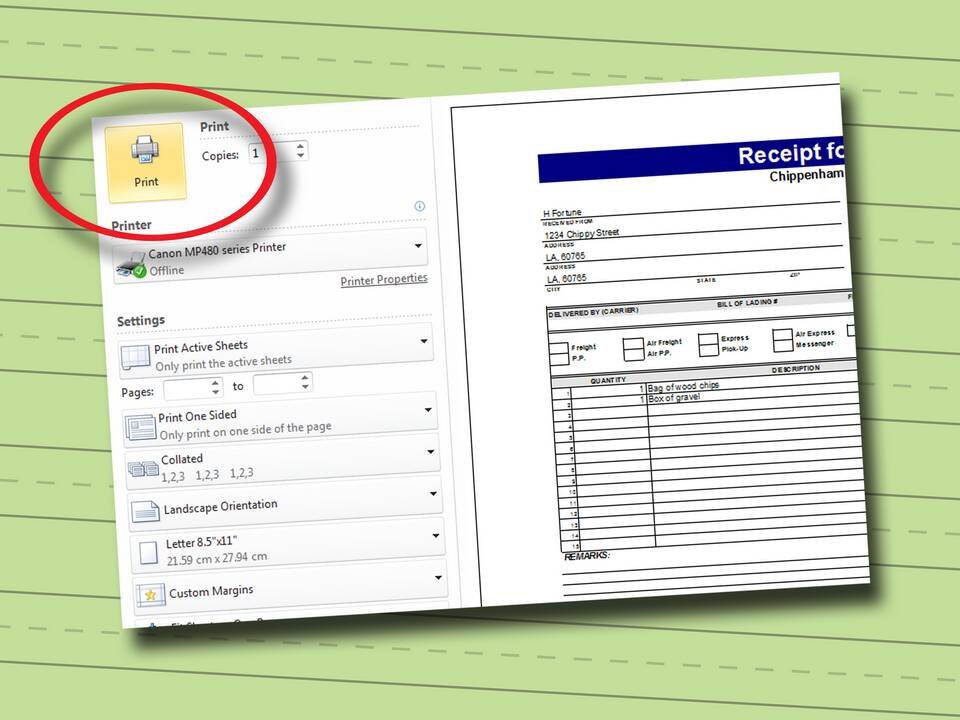
Task: Expand the Print Active Sheets dropdown
Action: [x=424, y=341]
